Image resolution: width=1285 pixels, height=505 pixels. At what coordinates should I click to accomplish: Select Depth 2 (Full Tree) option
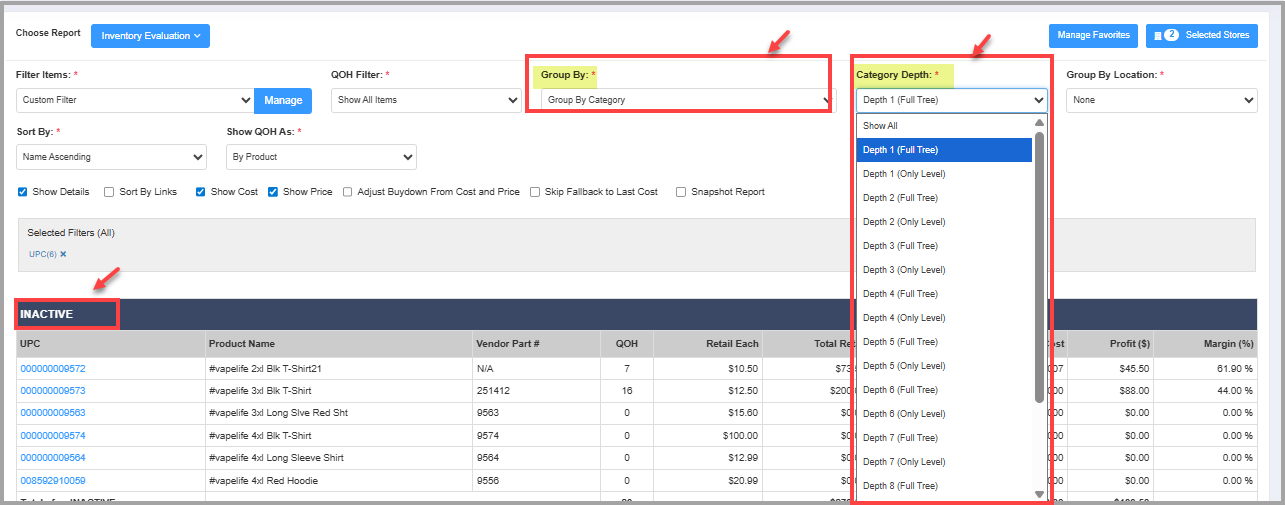click(900, 198)
